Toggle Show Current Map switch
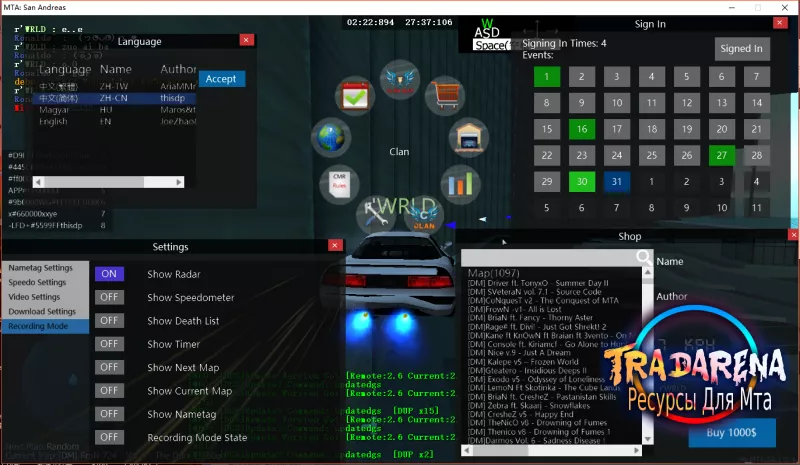This screenshot has width=800, height=465. [109, 390]
